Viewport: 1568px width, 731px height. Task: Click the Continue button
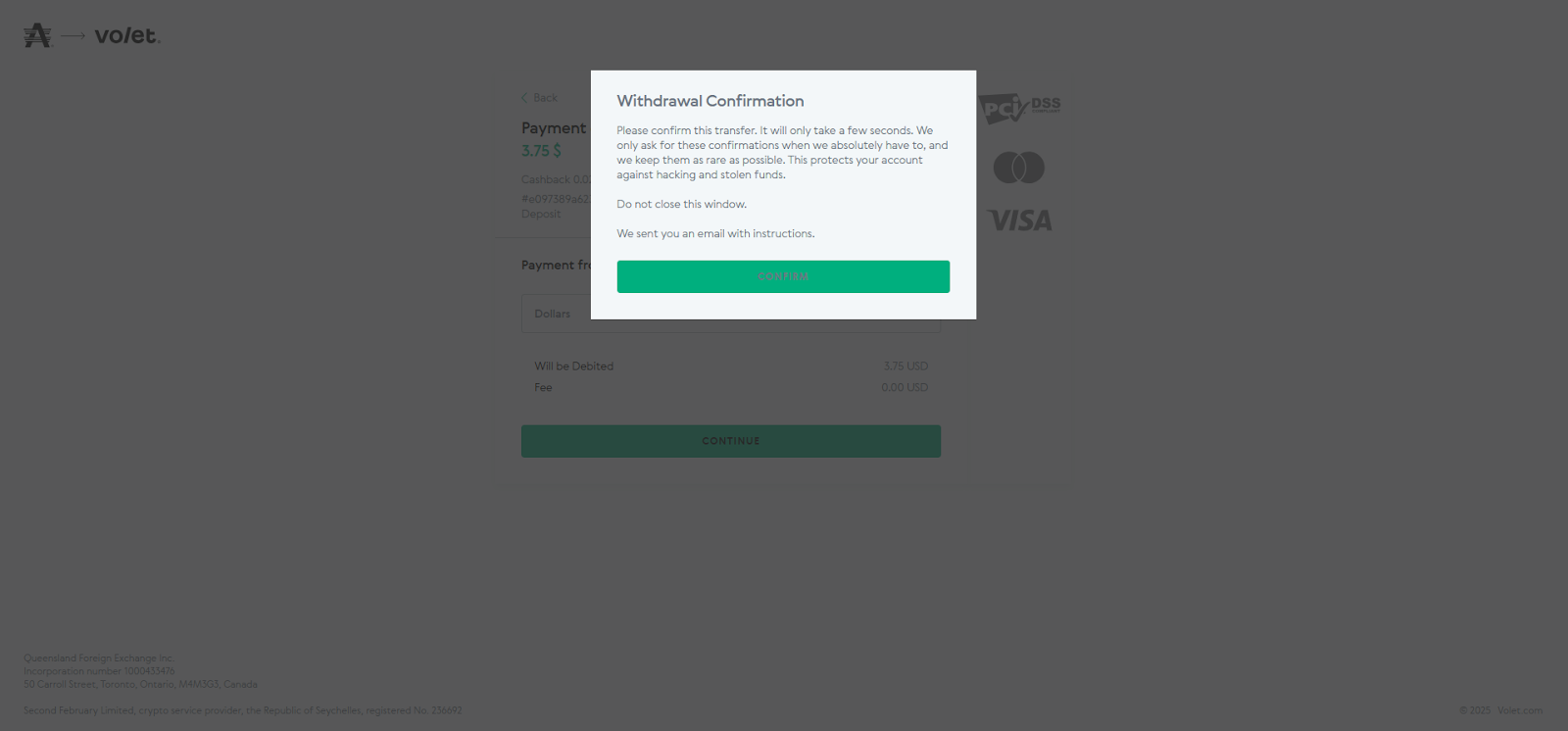coord(731,441)
